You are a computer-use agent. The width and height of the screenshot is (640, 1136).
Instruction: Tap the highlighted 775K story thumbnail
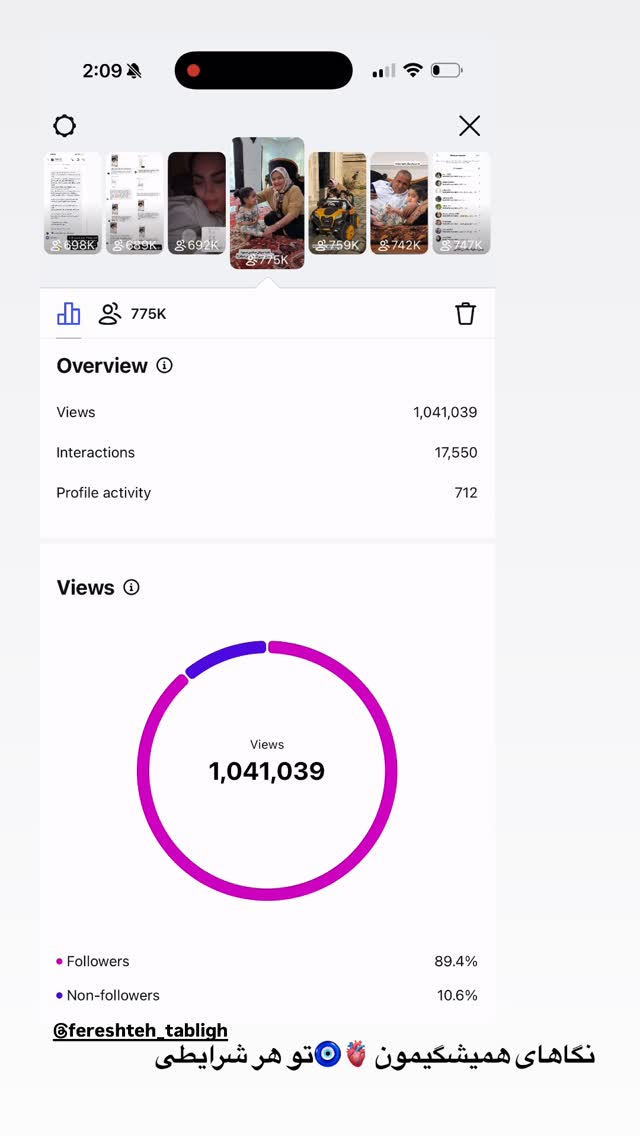click(x=267, y=203)
